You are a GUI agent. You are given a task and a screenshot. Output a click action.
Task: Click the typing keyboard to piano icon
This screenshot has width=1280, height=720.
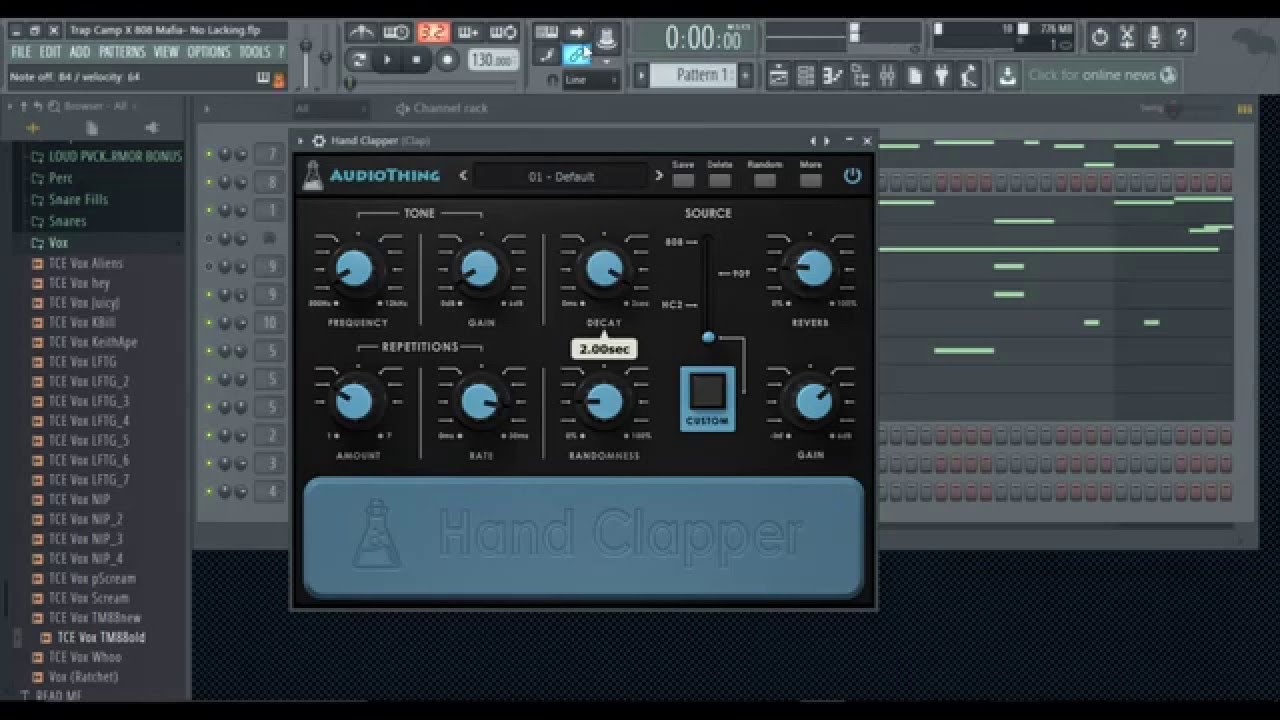[547, 32]
